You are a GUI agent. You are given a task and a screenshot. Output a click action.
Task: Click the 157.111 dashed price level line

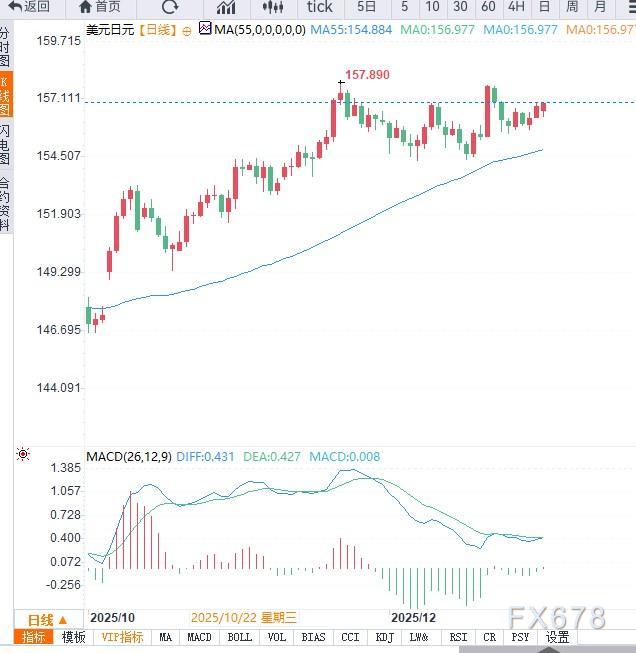pos(300,101)
